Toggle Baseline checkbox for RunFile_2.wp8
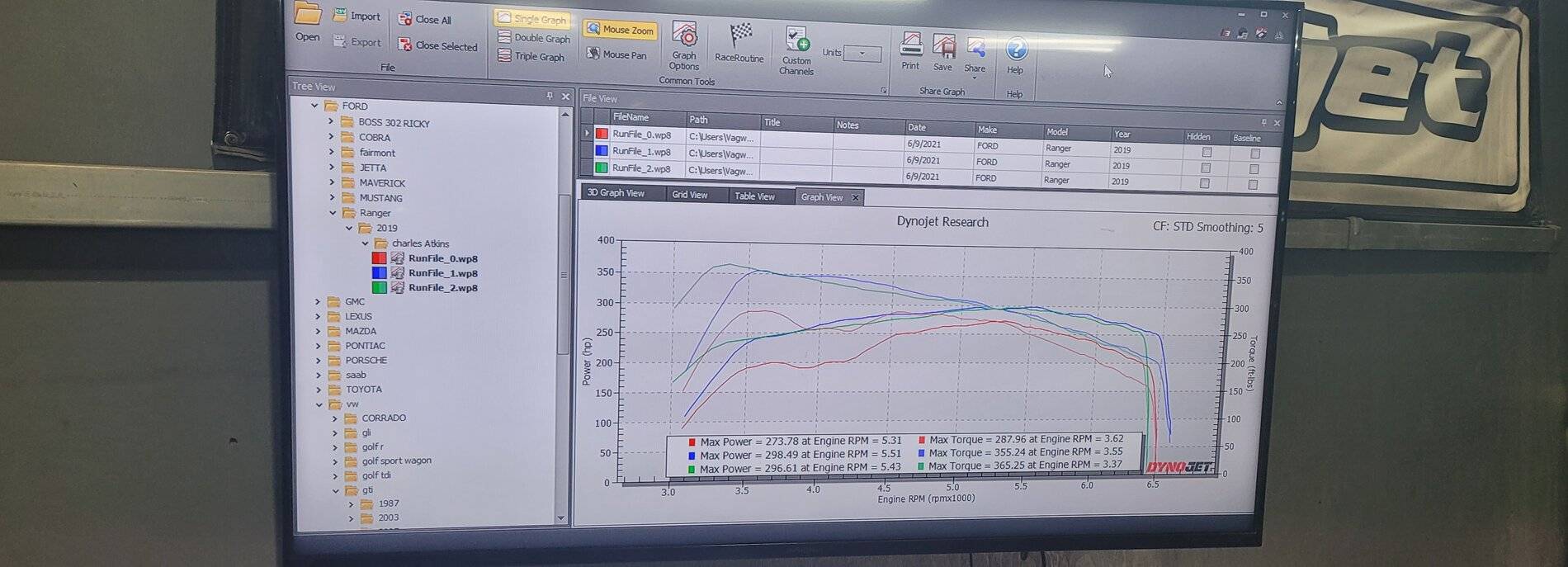Viewport: 1568px width, 567px height. (1254, 185)
